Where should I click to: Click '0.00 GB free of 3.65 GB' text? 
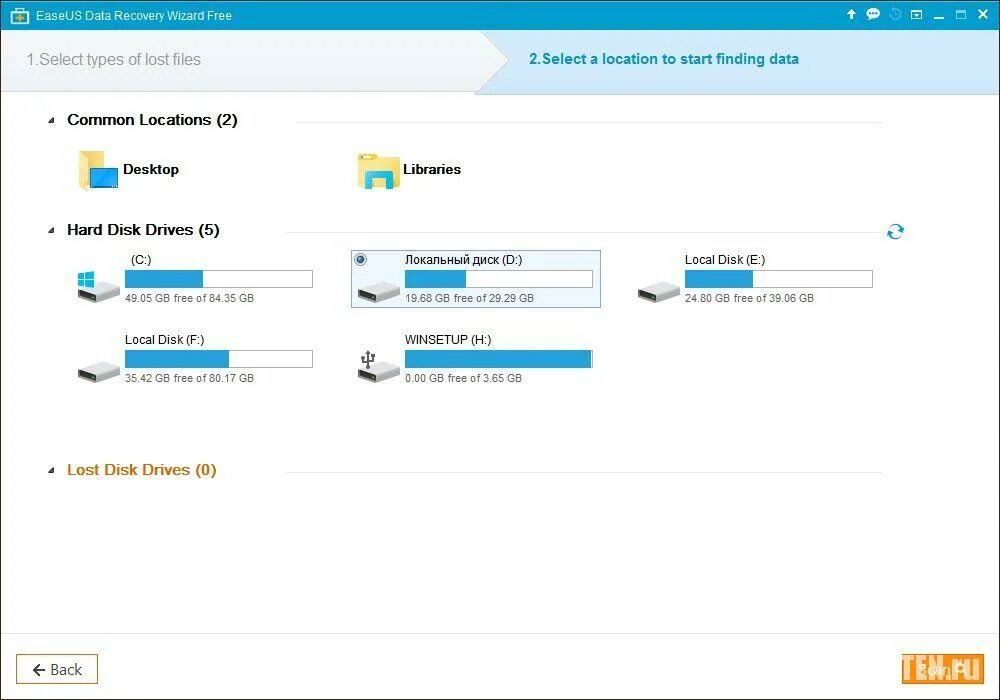pos(464,378)
